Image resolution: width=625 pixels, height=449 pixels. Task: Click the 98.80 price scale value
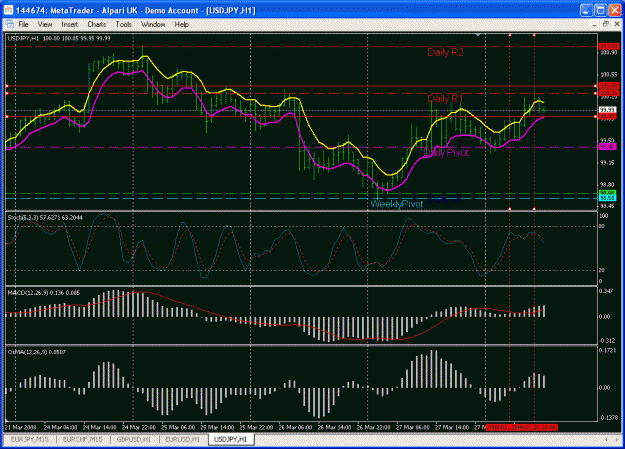(607, 185)
